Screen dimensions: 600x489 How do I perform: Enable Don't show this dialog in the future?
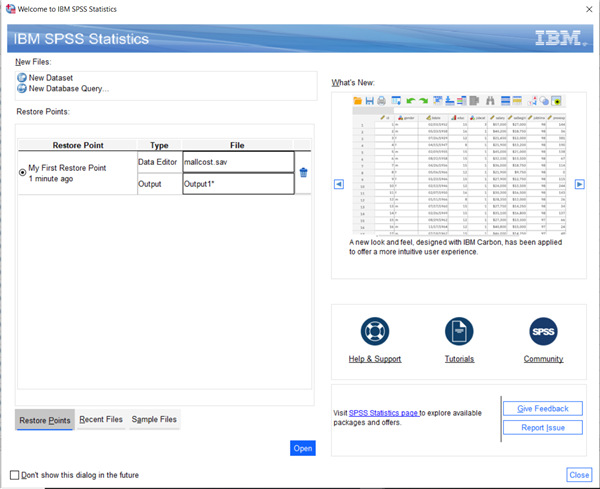click(x=14, y=475)
